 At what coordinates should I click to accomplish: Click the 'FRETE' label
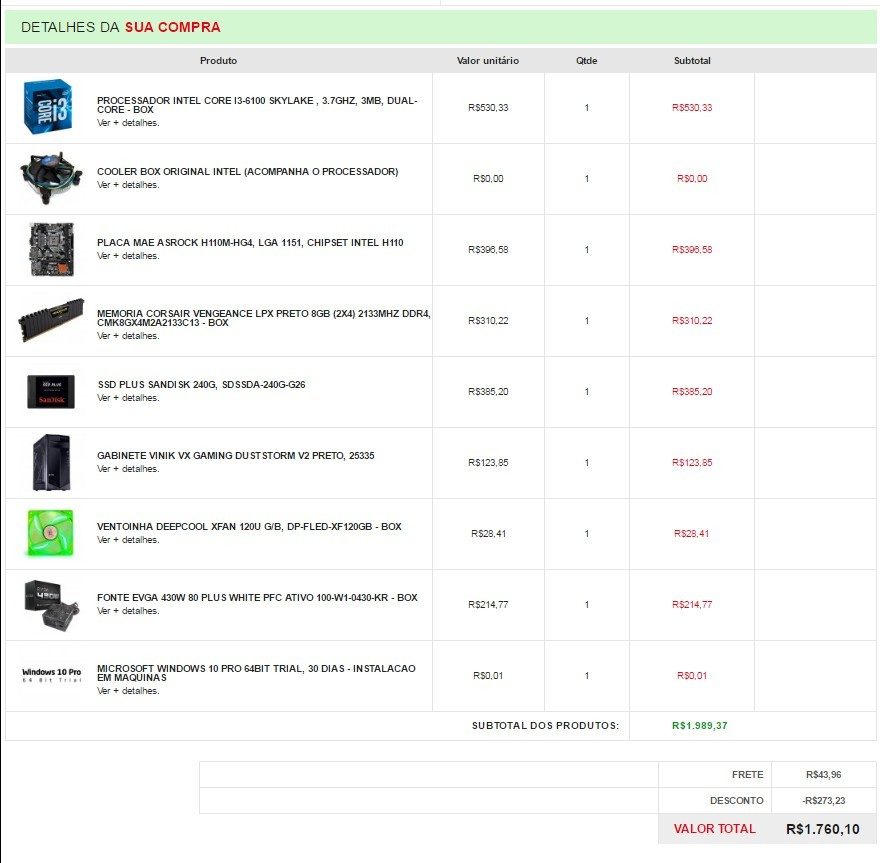pos(748,775)
